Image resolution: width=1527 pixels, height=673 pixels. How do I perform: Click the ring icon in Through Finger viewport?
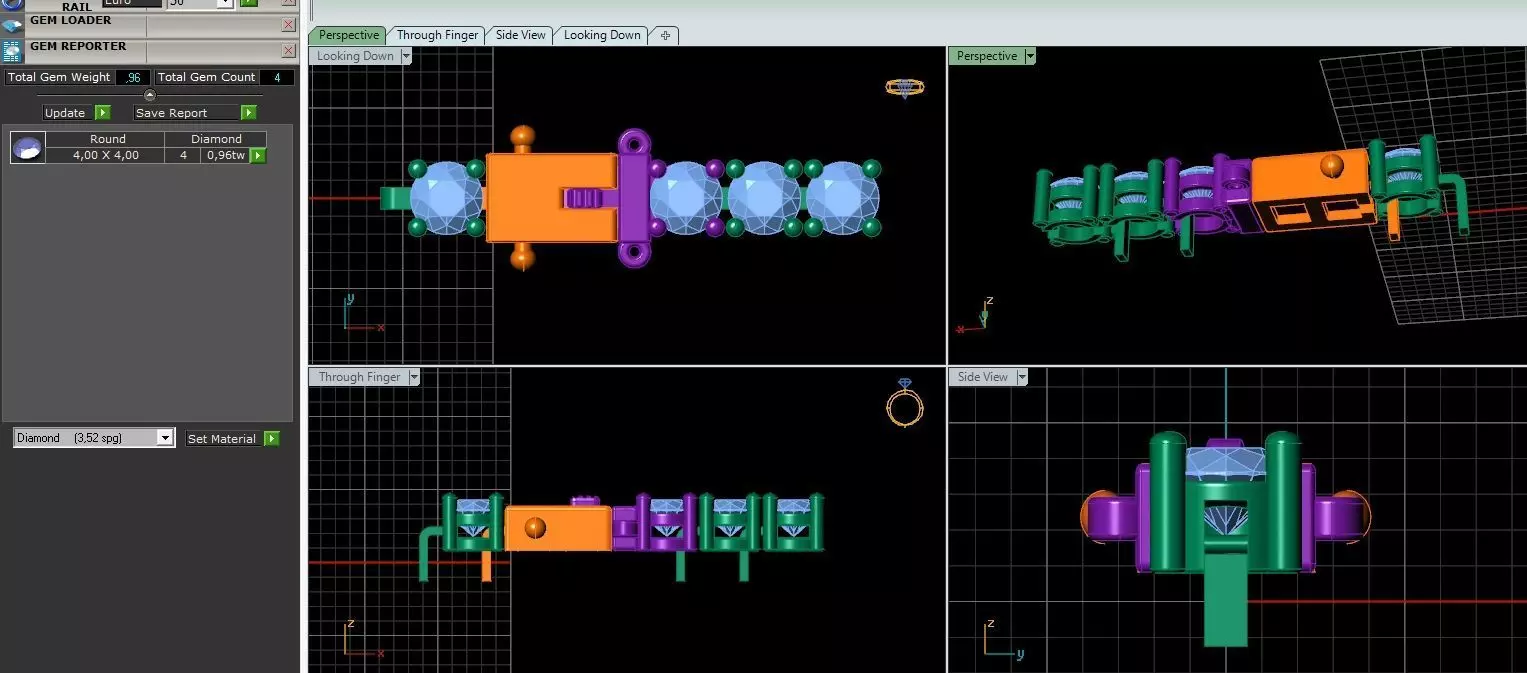pos(905,402)
